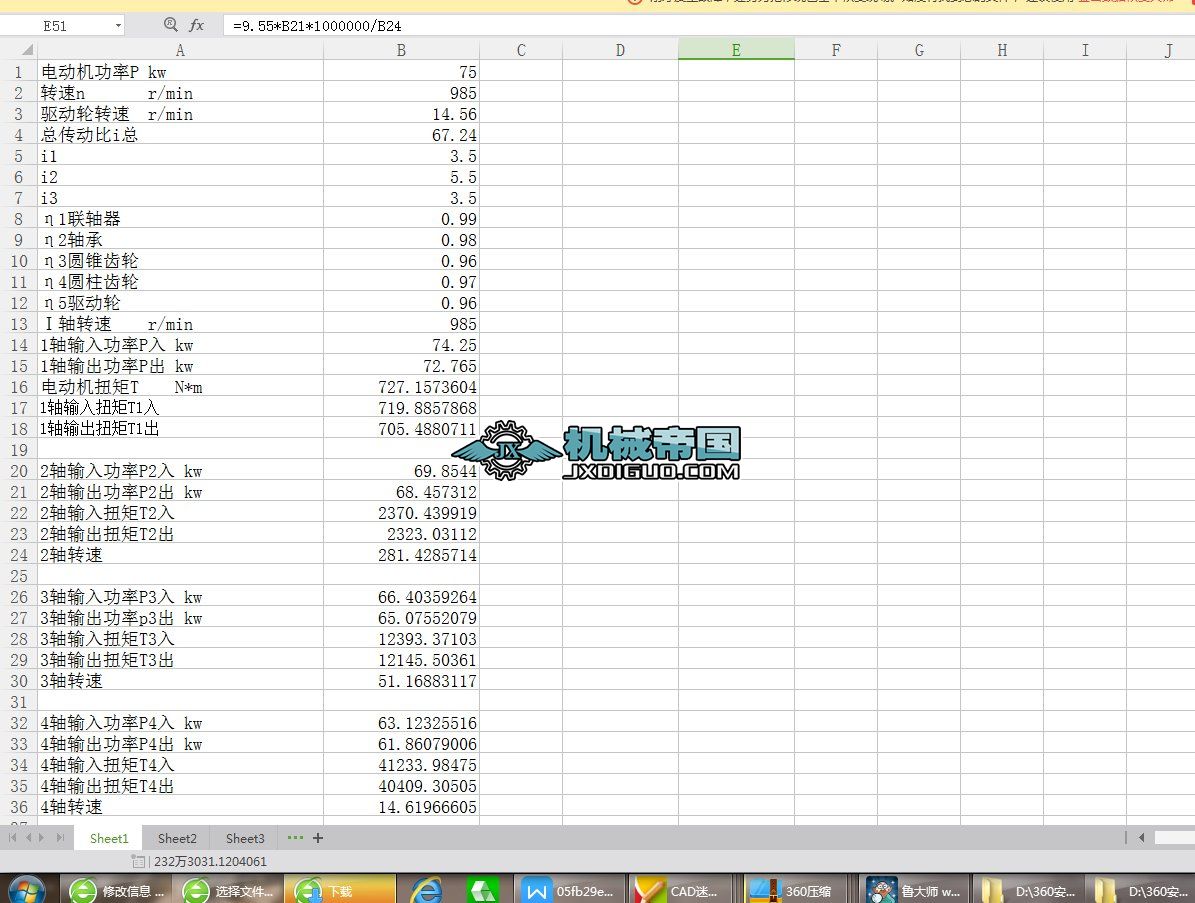Open first D:\360安 folder in taskbar
This screenshot has height=903, width=1195.
[x=1027, y=890]
